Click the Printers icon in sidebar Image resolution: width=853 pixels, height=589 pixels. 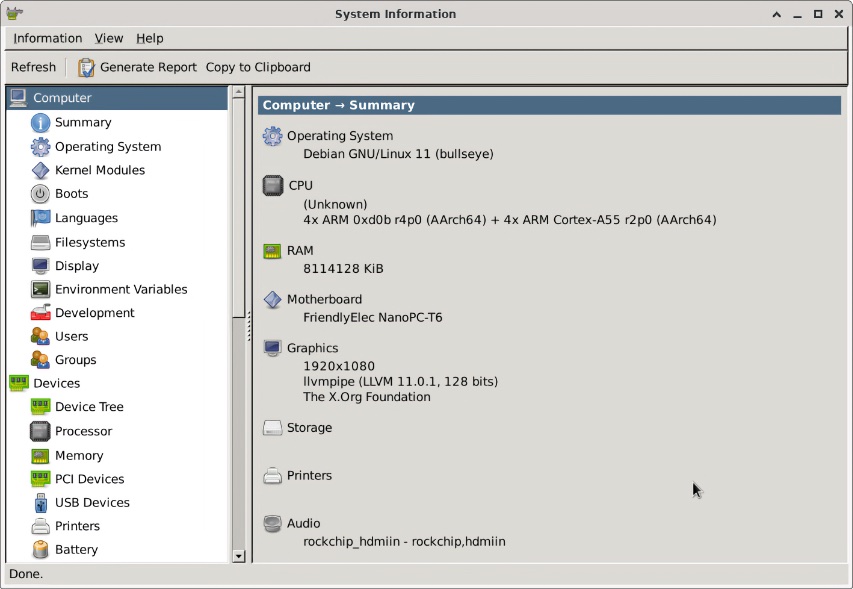(x=40, y=526)
